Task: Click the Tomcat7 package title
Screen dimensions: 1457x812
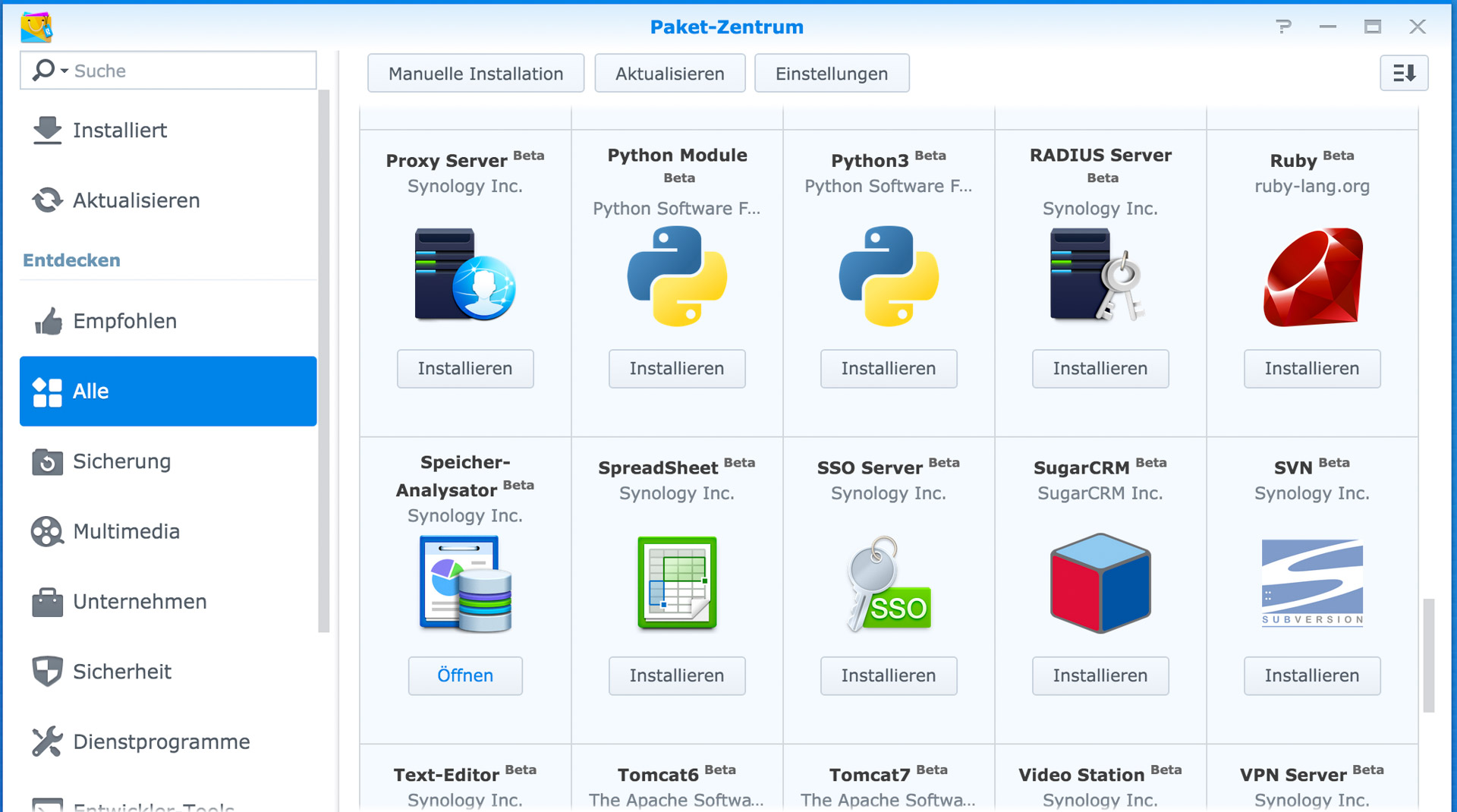Action: tap(870, 775)
